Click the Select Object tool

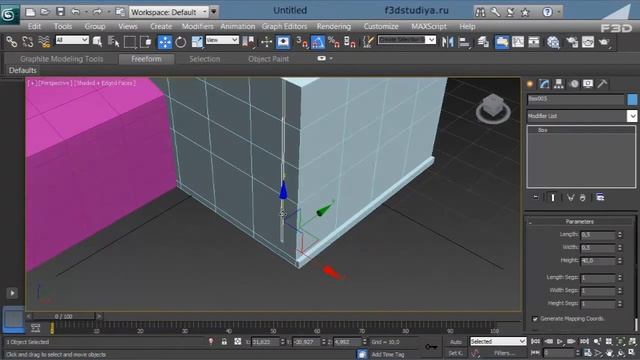98,42
